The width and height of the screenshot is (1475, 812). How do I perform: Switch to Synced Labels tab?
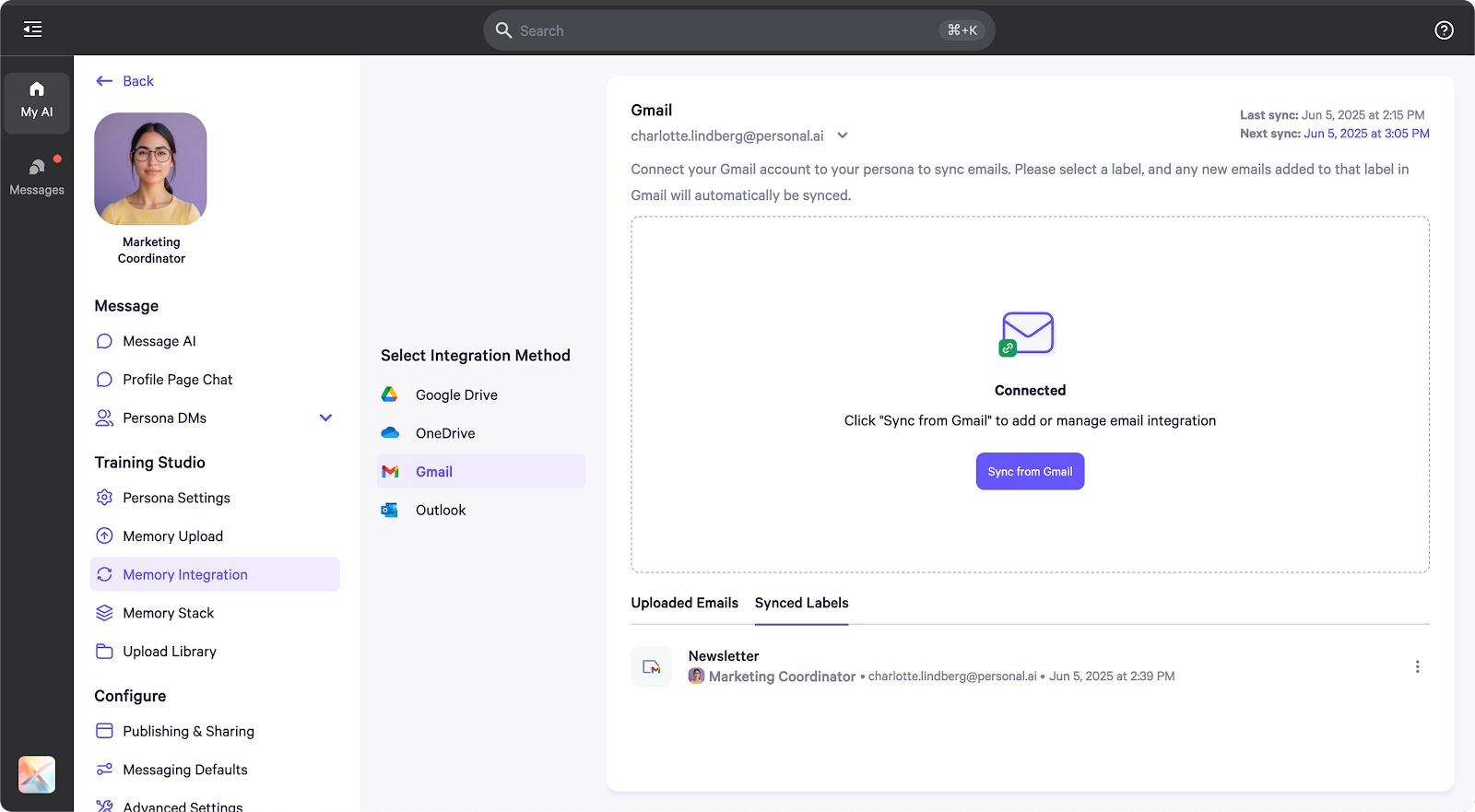(801, 603)
